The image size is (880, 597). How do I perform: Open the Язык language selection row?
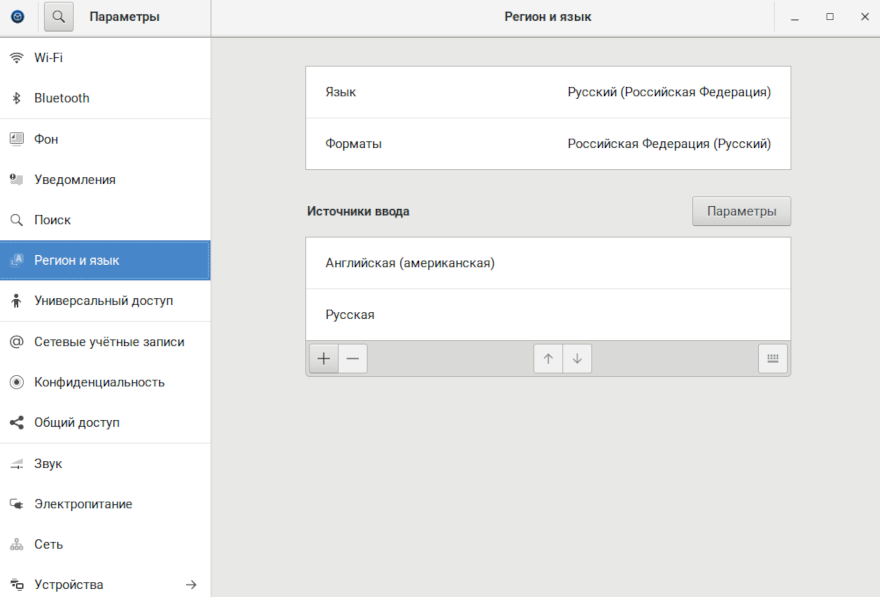(547, 92)
